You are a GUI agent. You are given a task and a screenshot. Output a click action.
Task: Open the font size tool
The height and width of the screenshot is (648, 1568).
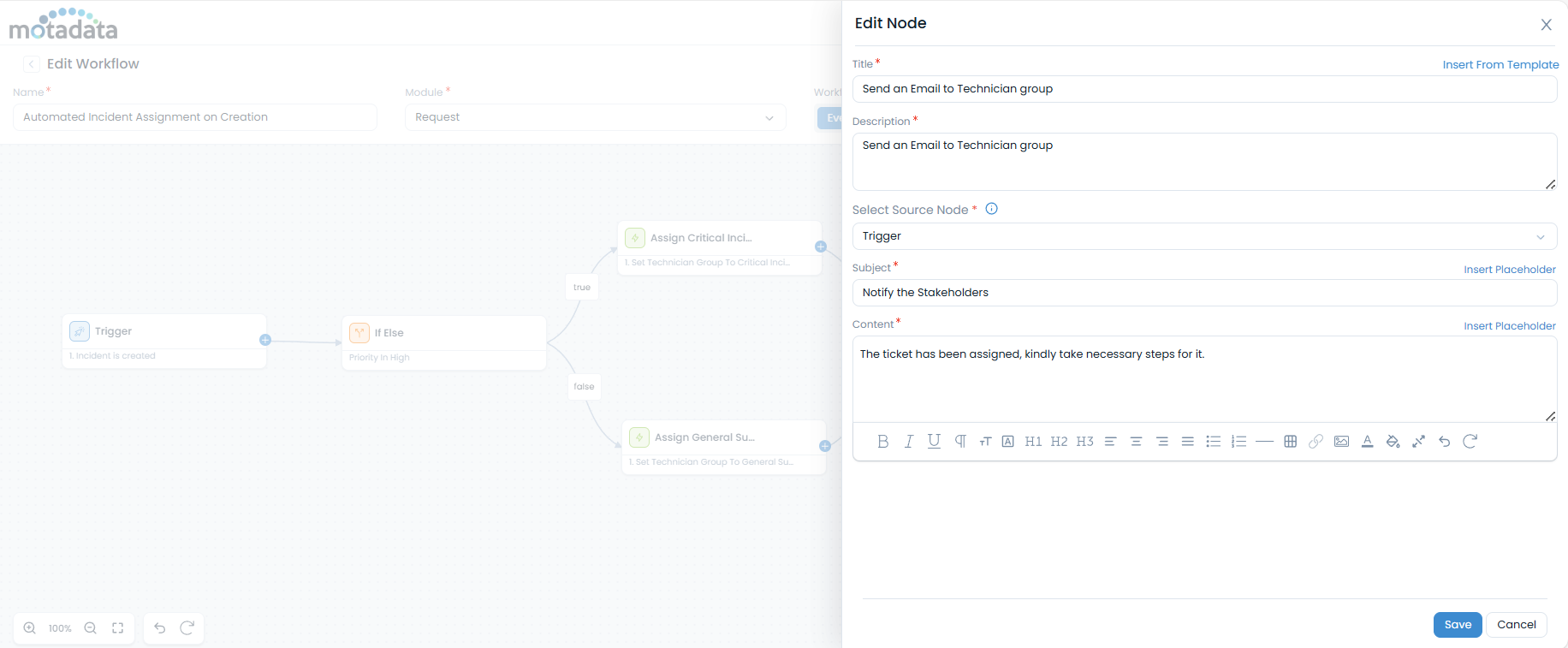click(985, 442)
